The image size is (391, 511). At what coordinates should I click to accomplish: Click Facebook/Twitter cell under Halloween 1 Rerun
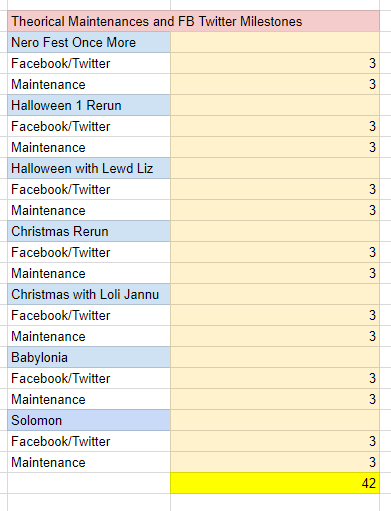pyautogui.click(x=89, y=126)
